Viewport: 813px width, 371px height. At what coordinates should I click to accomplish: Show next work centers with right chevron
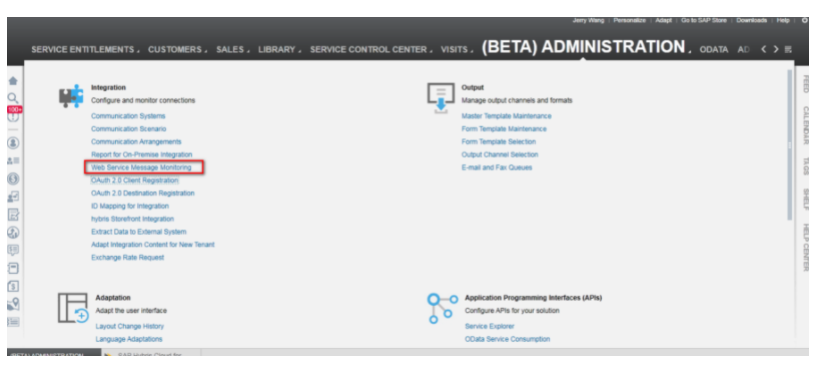[x=776, y=49]
